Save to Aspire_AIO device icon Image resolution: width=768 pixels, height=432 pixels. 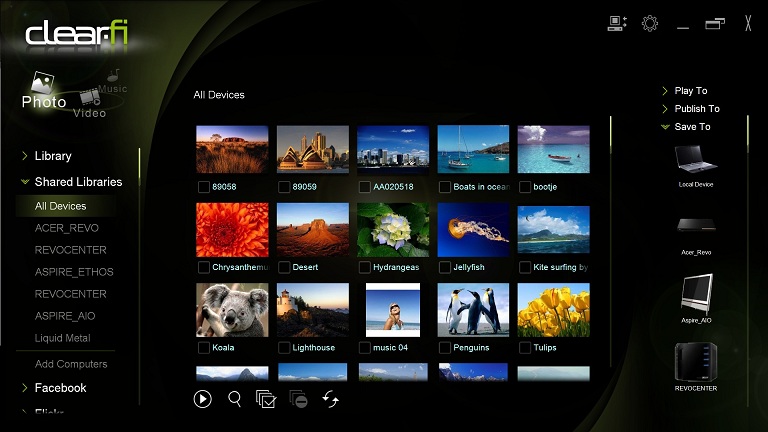click(696, 293)
